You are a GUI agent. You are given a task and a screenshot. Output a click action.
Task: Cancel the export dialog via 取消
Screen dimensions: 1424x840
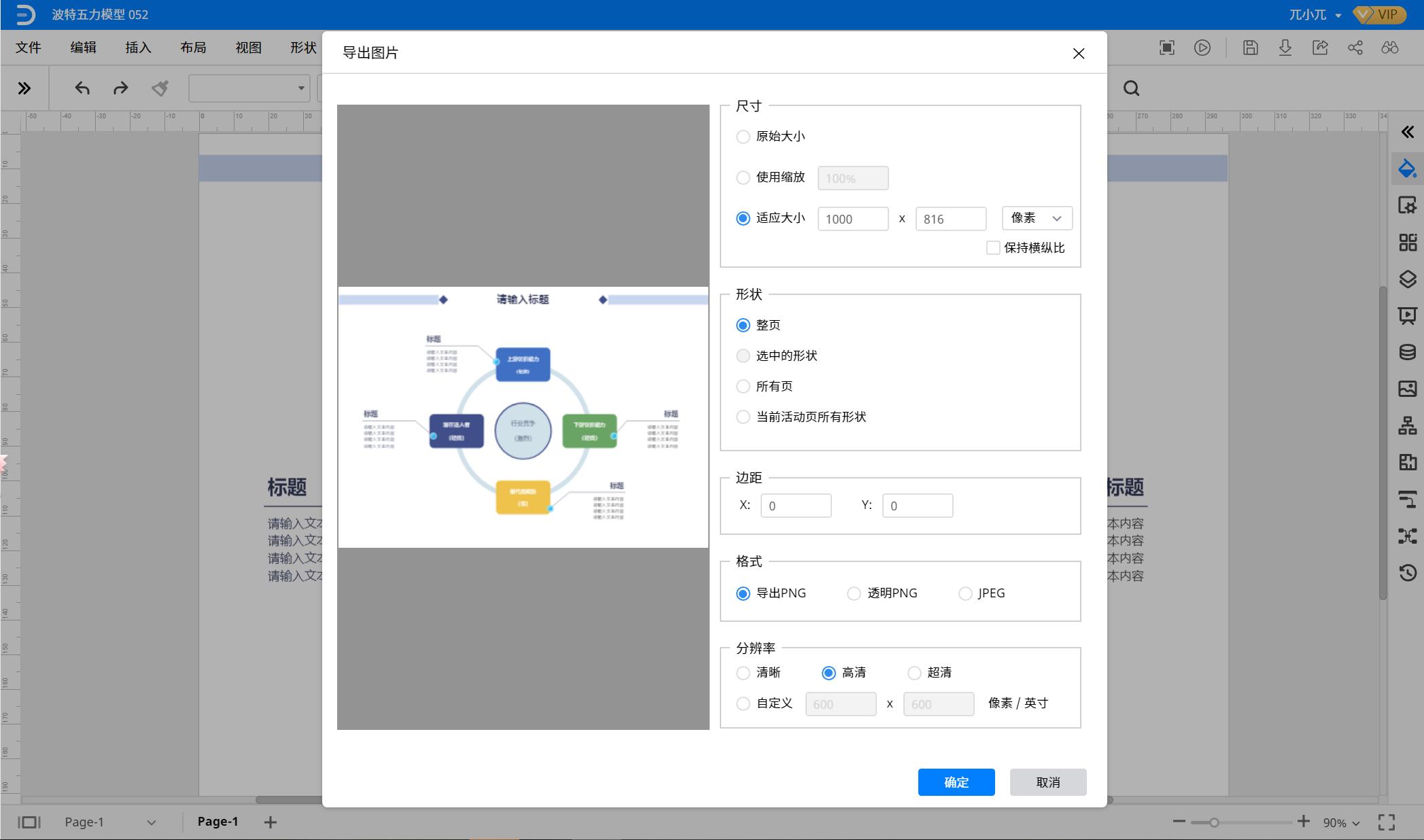1047,782
